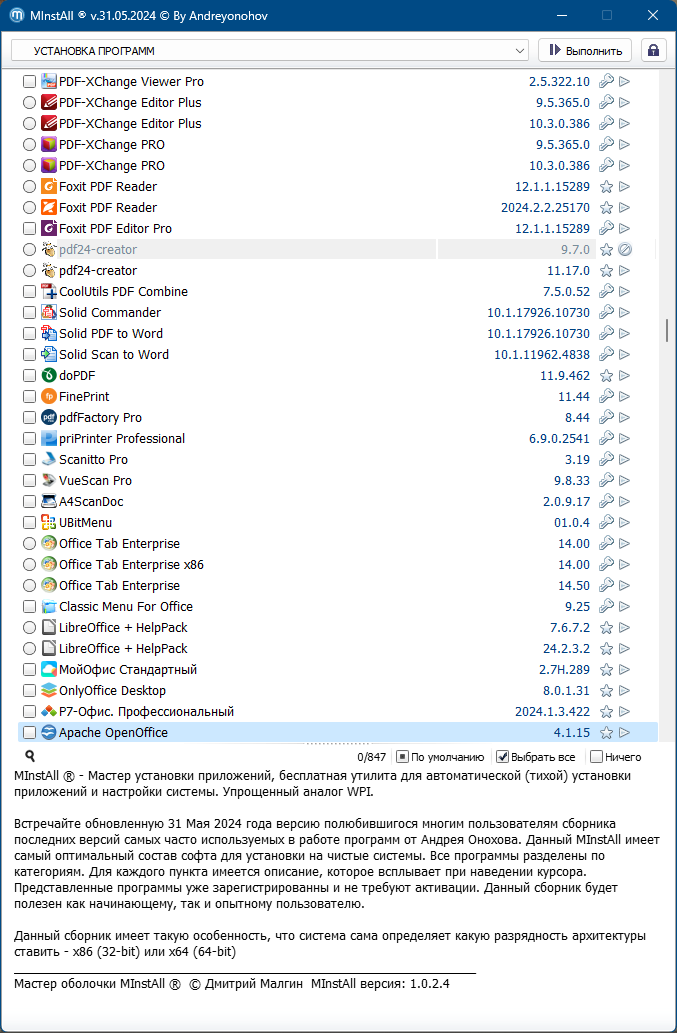Toggle the По умолчанию checkbox
Image resolution: width=677 pixels, height=1033 pixels.
(402, 757)
